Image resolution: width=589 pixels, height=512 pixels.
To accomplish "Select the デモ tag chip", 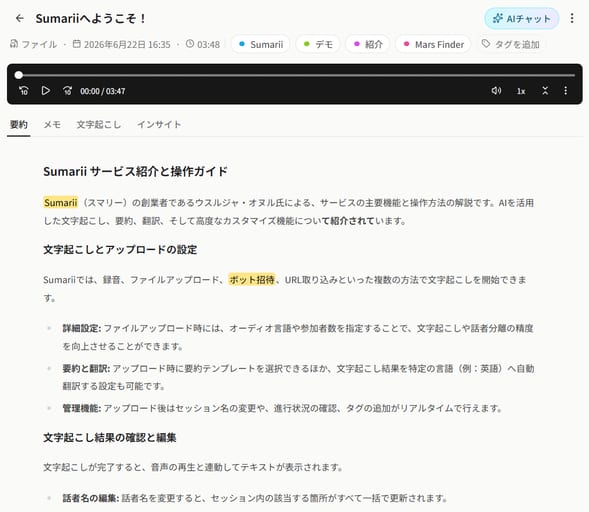I will coord(318,44).
